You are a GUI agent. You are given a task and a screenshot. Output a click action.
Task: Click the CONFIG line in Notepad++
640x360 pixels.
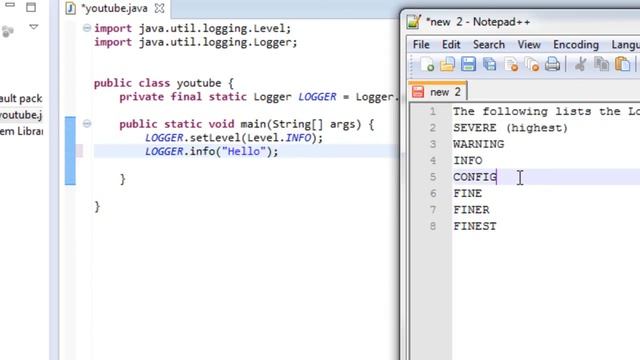click(475, 177)
